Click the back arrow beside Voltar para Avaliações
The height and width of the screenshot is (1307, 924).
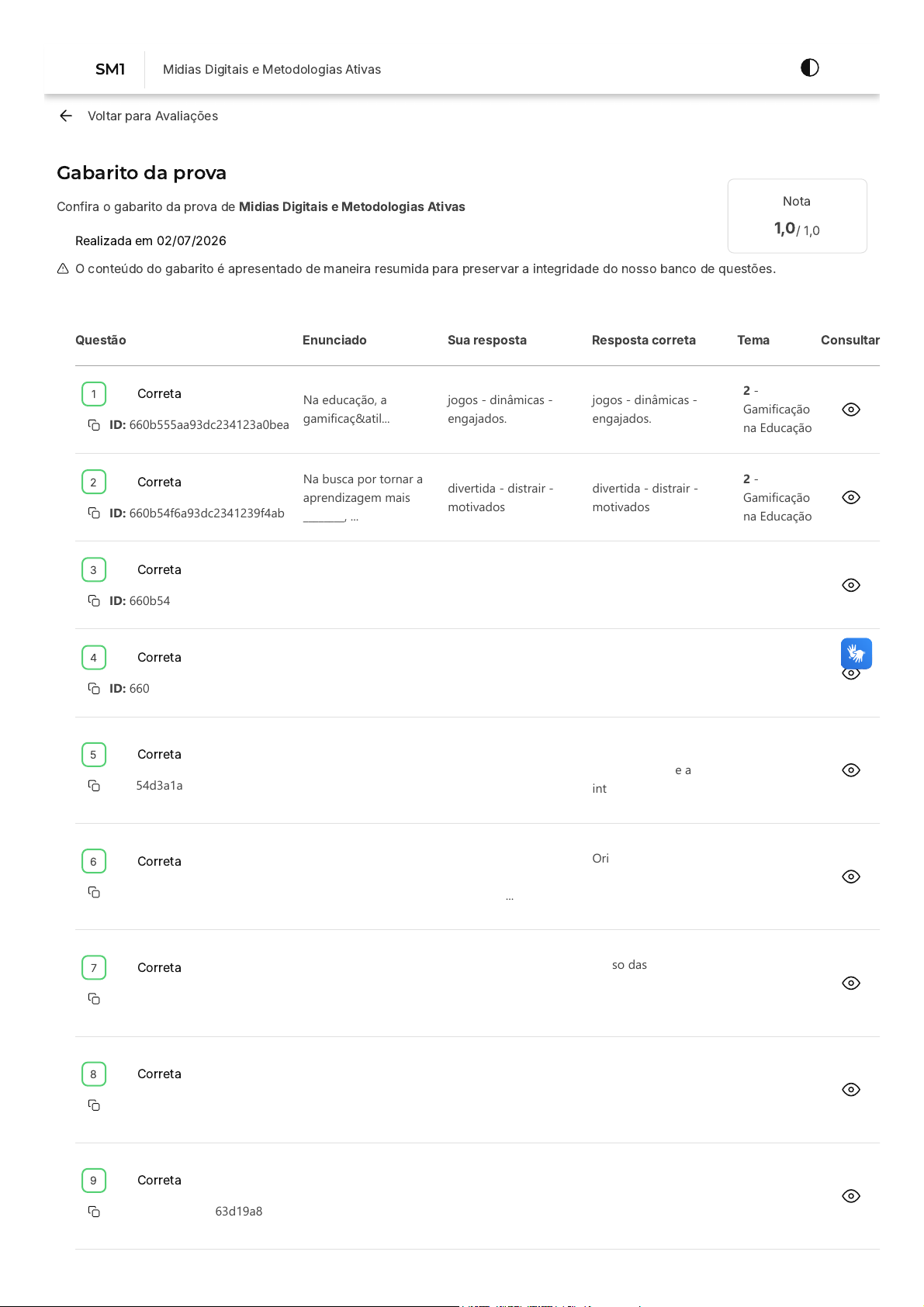pyautogui.click(x=66, y=116)
